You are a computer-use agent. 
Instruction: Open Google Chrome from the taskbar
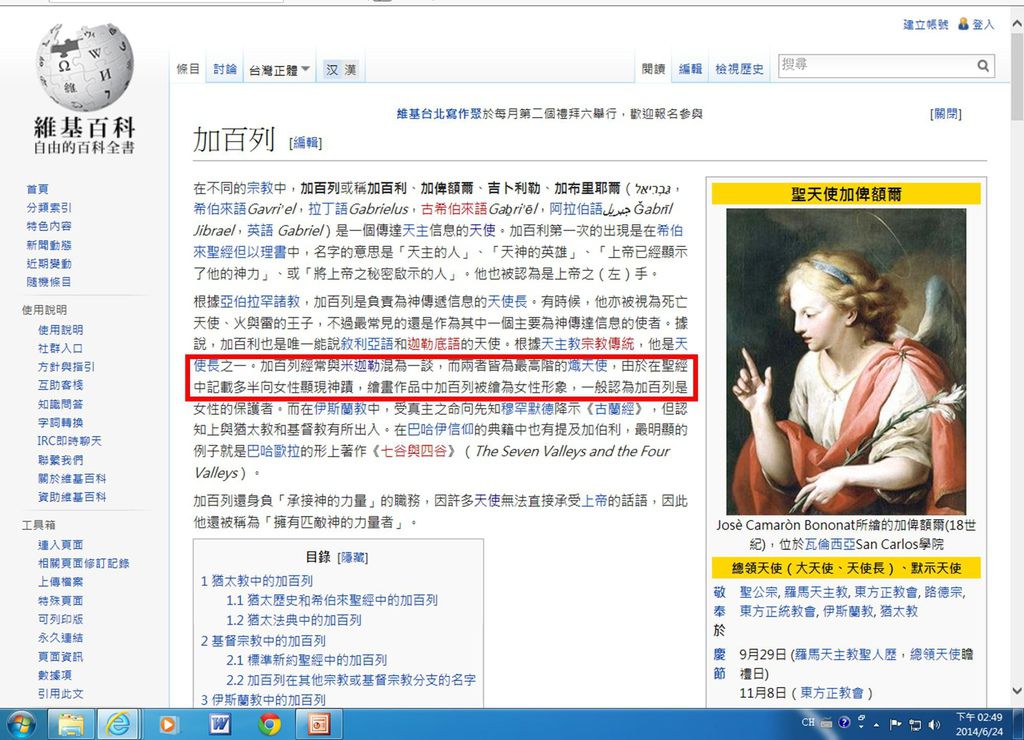click(269, 724)
